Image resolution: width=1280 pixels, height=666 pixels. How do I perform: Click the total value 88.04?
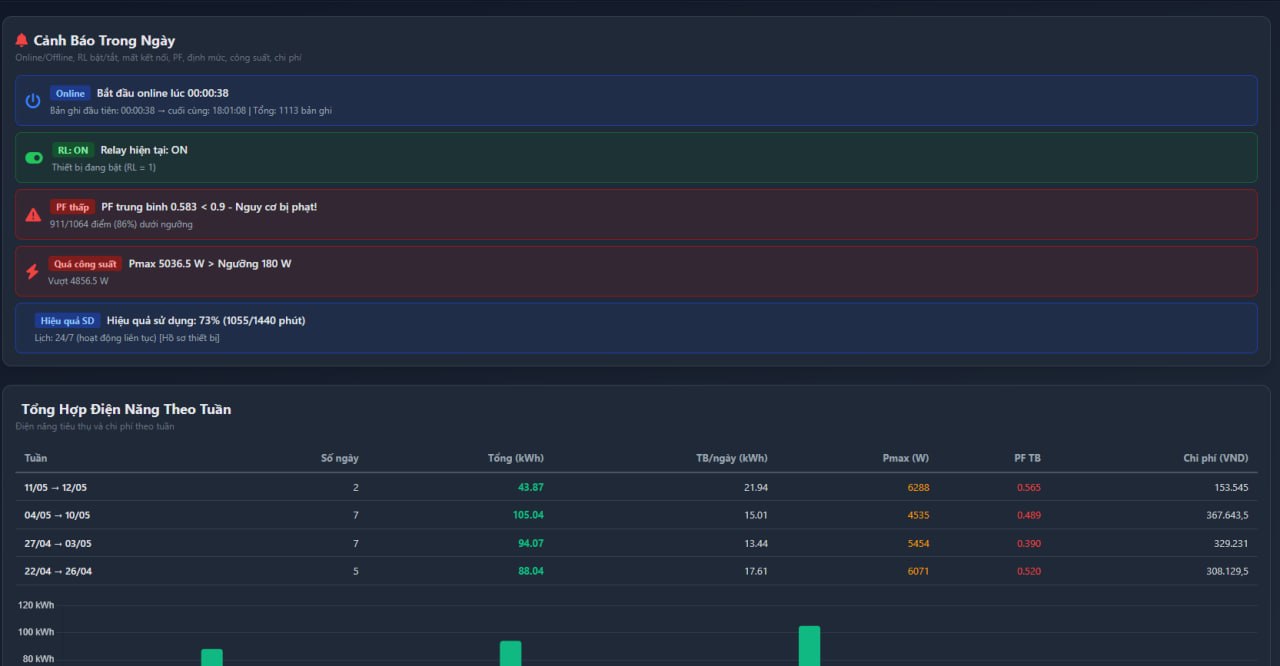click(531, 571)
